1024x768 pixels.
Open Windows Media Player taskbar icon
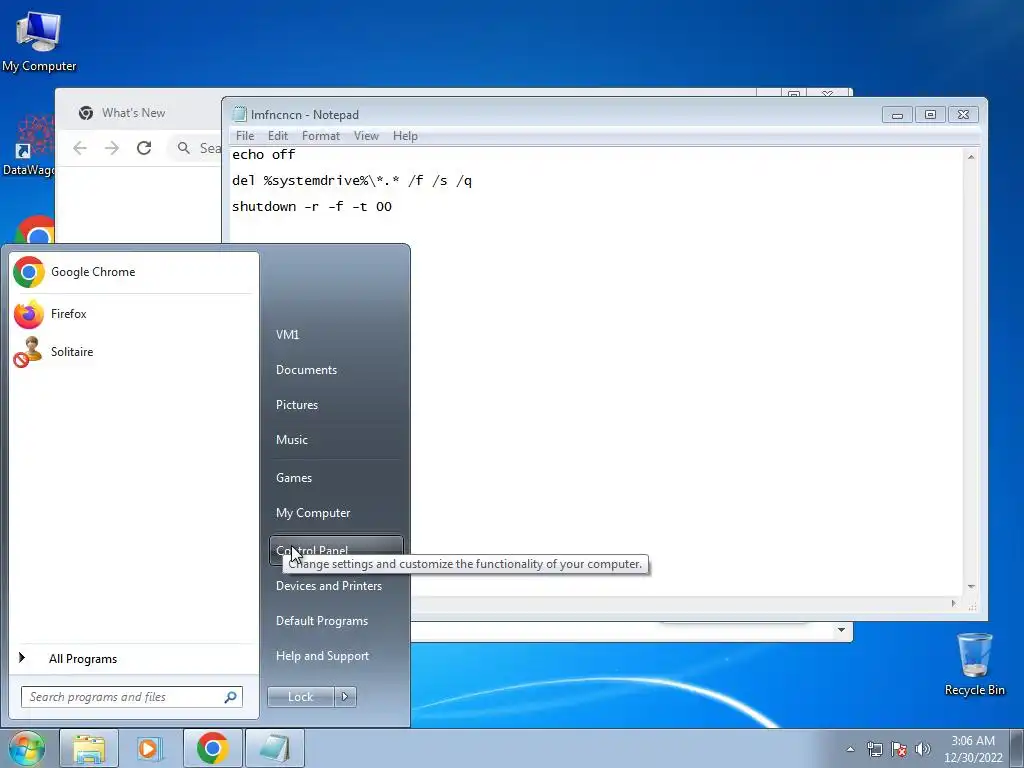(150, 748)
